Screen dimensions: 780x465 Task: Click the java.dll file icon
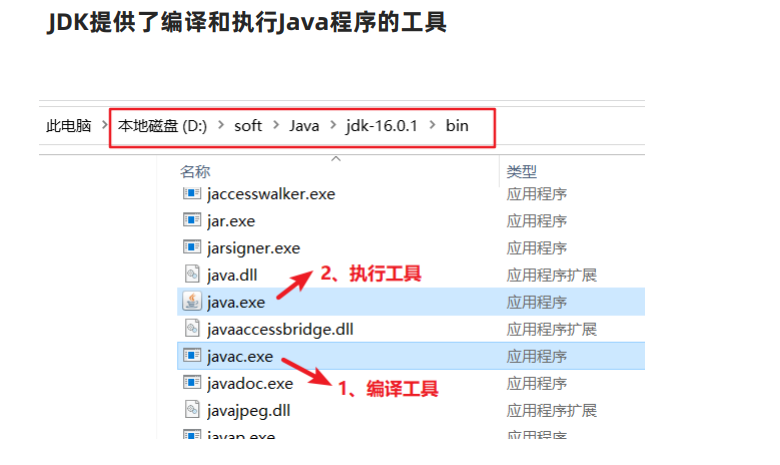192,274
